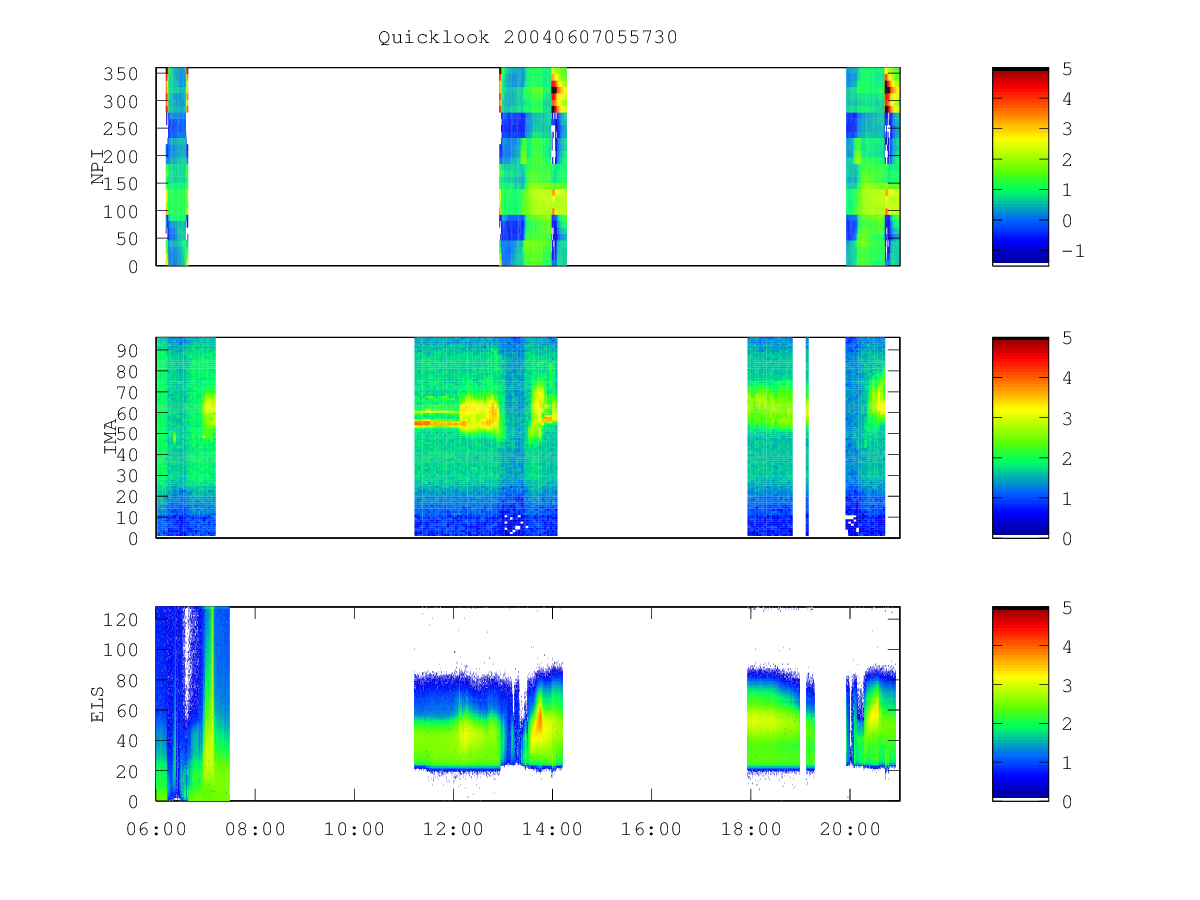Click the IMA y-axis label

click(111, 437)
